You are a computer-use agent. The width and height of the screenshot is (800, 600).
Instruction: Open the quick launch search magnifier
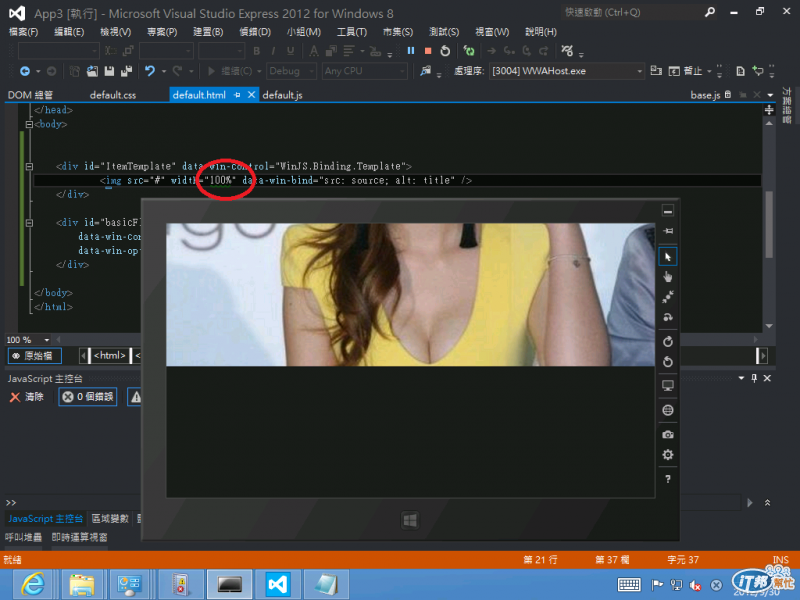pyautogui.click(x=710, y=12)
